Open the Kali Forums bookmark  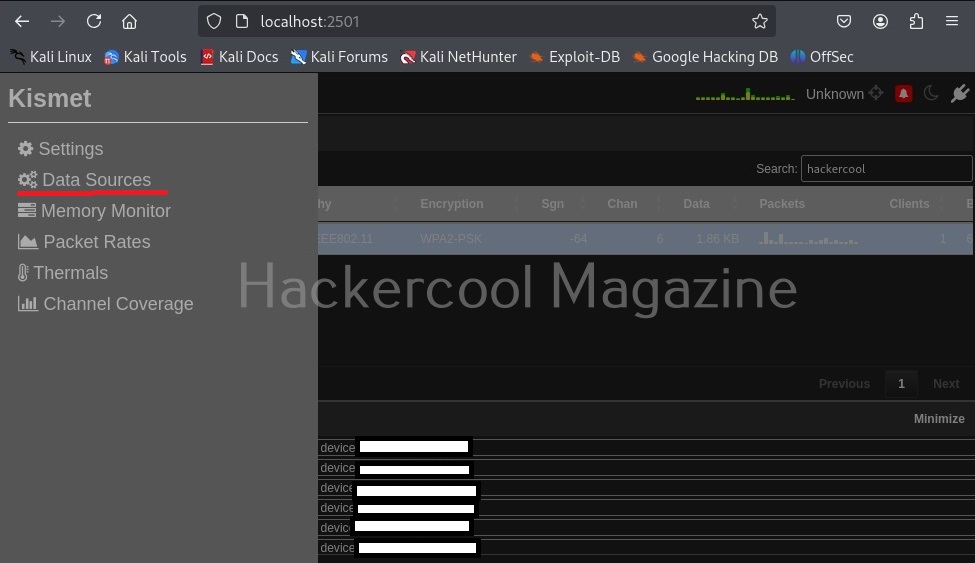point(339,57)
